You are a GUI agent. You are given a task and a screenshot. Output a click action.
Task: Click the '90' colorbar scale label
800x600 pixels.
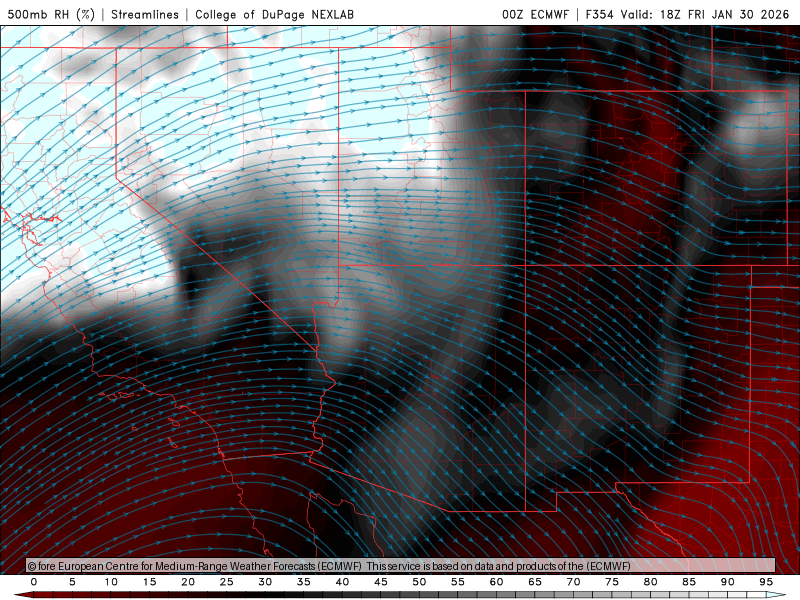[x=727, y=582]
